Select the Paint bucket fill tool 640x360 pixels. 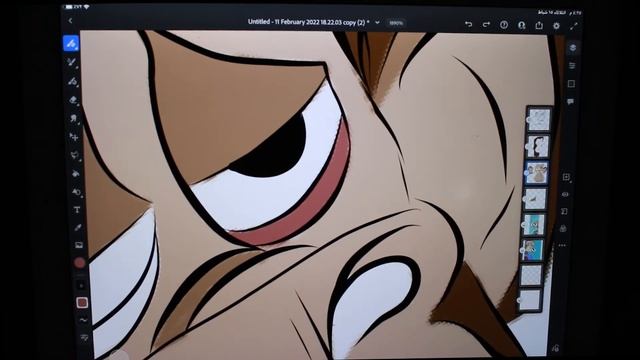pos(76,173)
